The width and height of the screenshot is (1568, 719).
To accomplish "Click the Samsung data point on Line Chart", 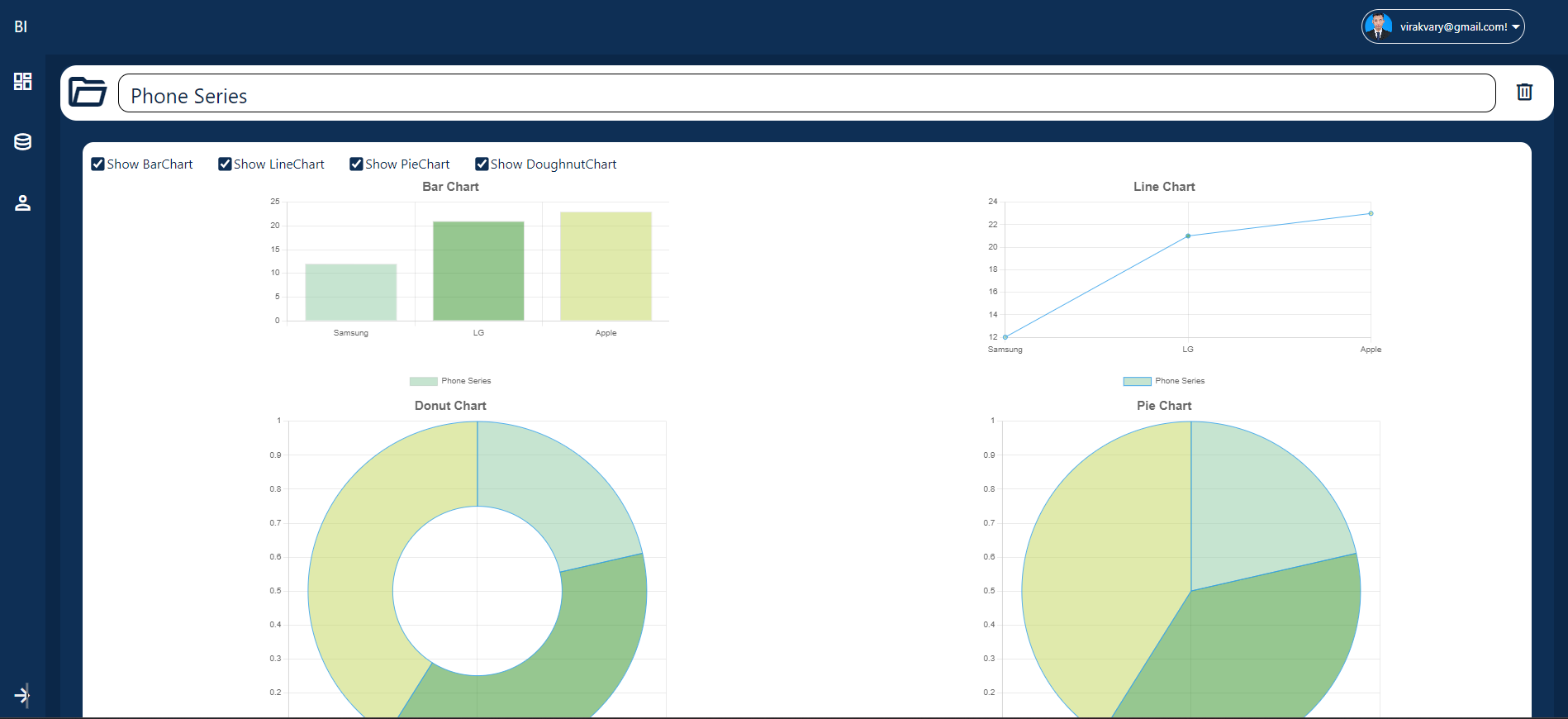I will (1005, 337).
